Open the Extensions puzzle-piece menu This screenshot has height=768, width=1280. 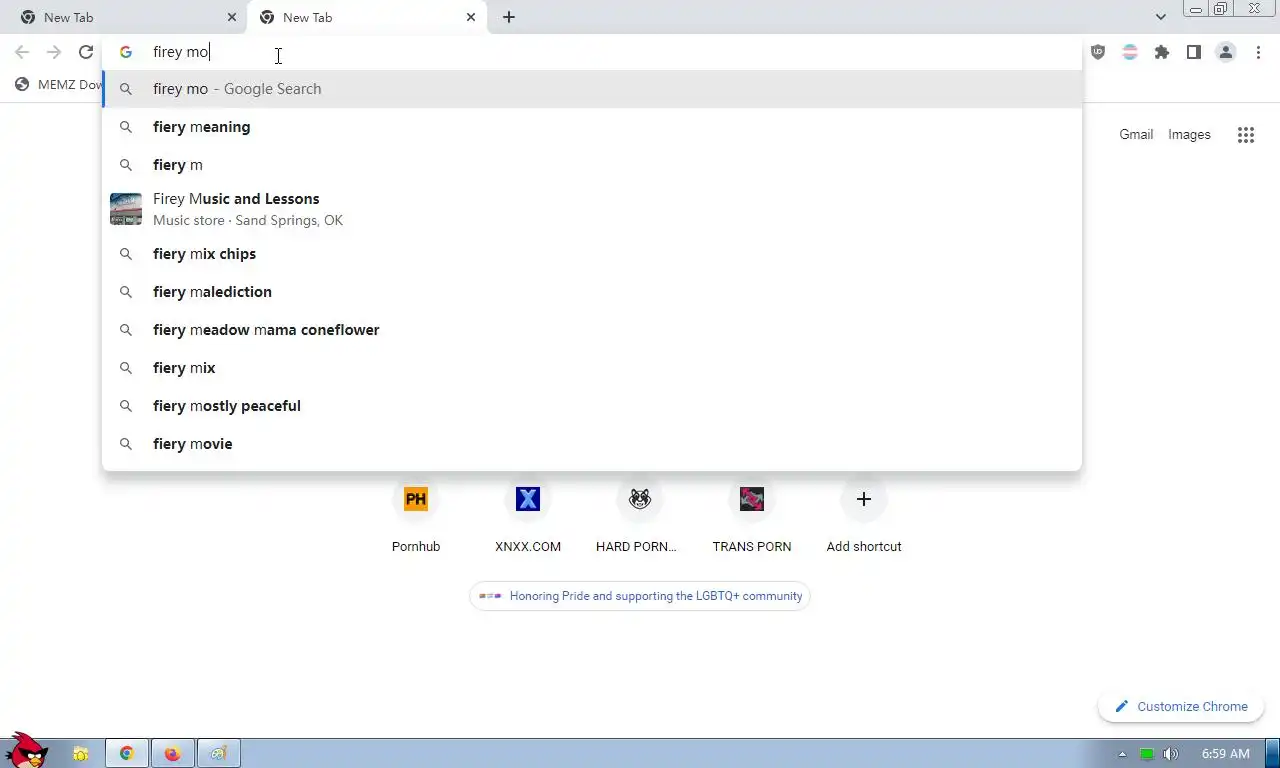coord(1162,52)
